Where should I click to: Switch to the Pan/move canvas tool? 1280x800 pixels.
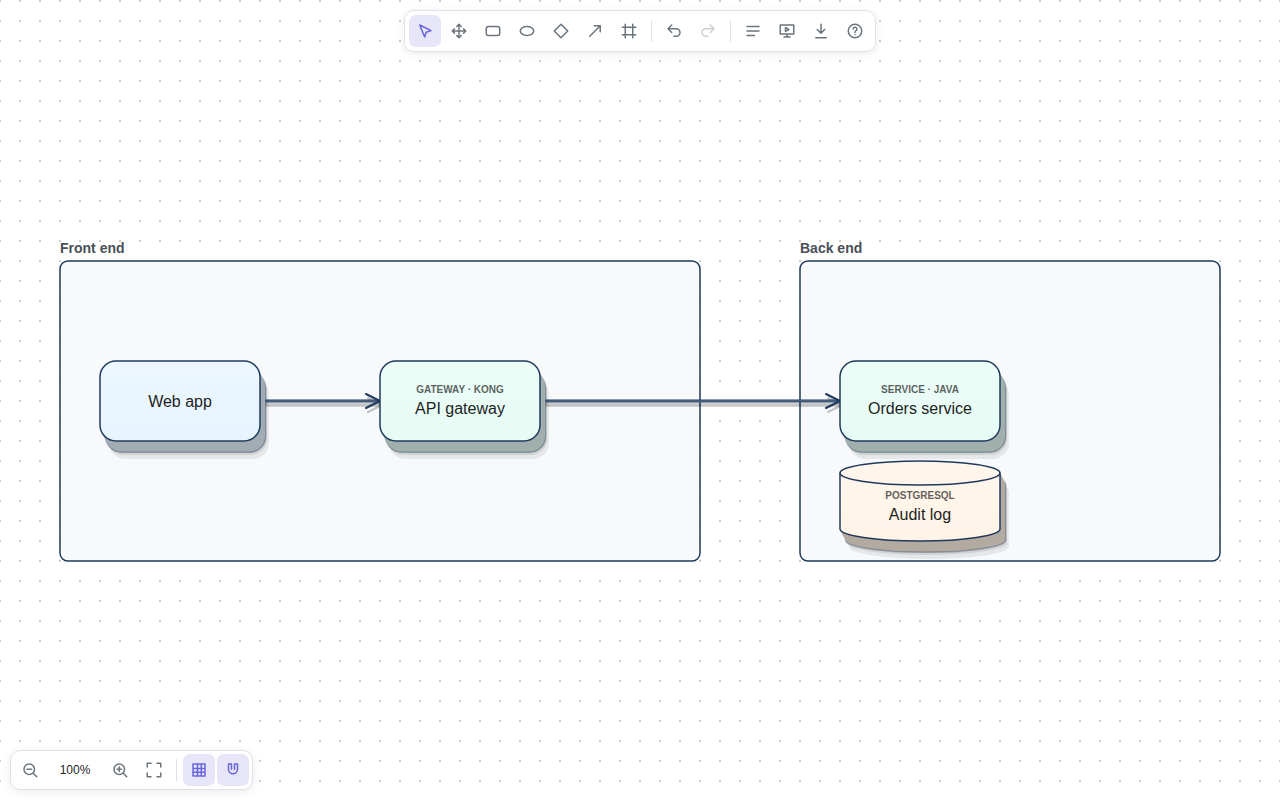(x=459, y=31)
